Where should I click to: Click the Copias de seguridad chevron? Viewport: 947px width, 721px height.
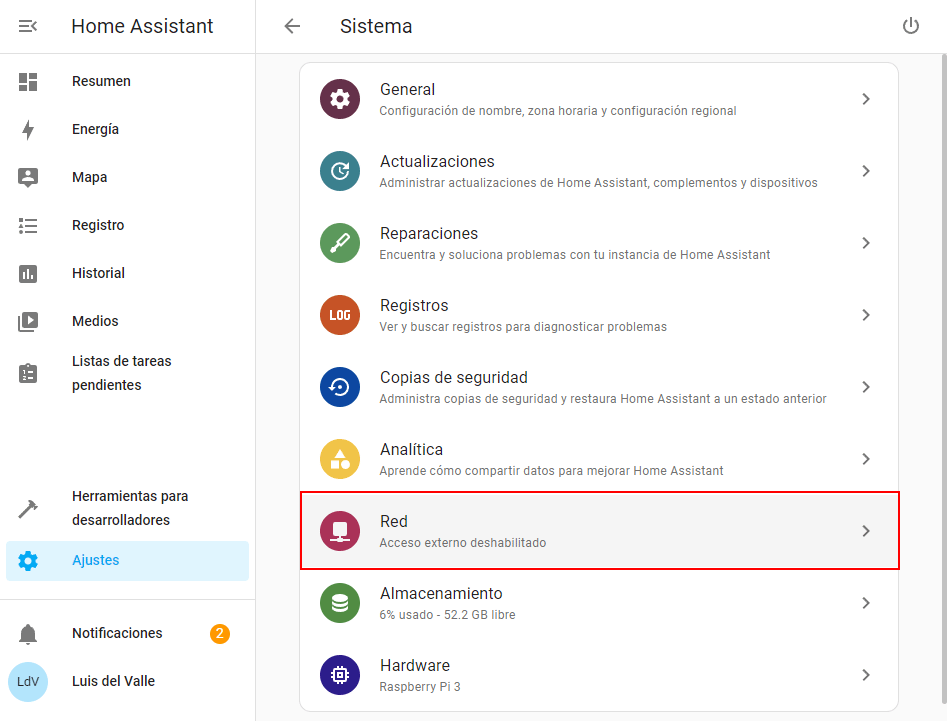pyautogui.click(x=866, y=386)
